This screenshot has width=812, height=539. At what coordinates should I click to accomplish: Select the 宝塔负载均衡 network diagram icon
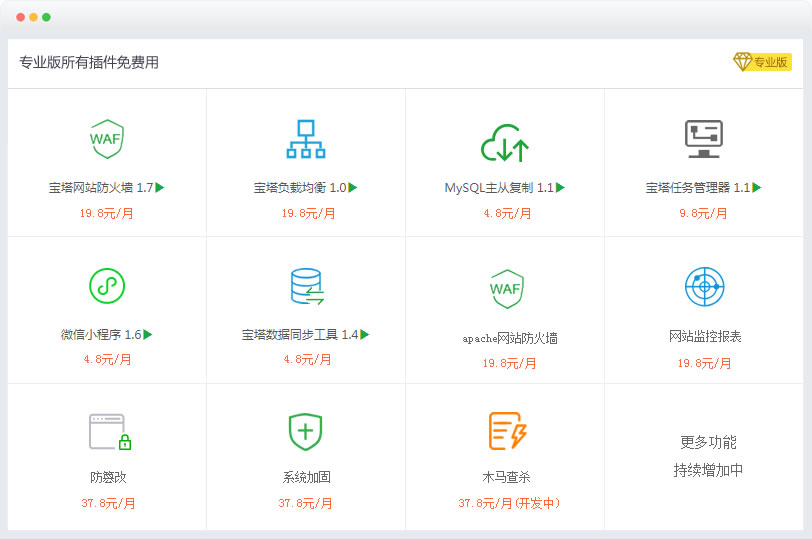pos(305,139)
